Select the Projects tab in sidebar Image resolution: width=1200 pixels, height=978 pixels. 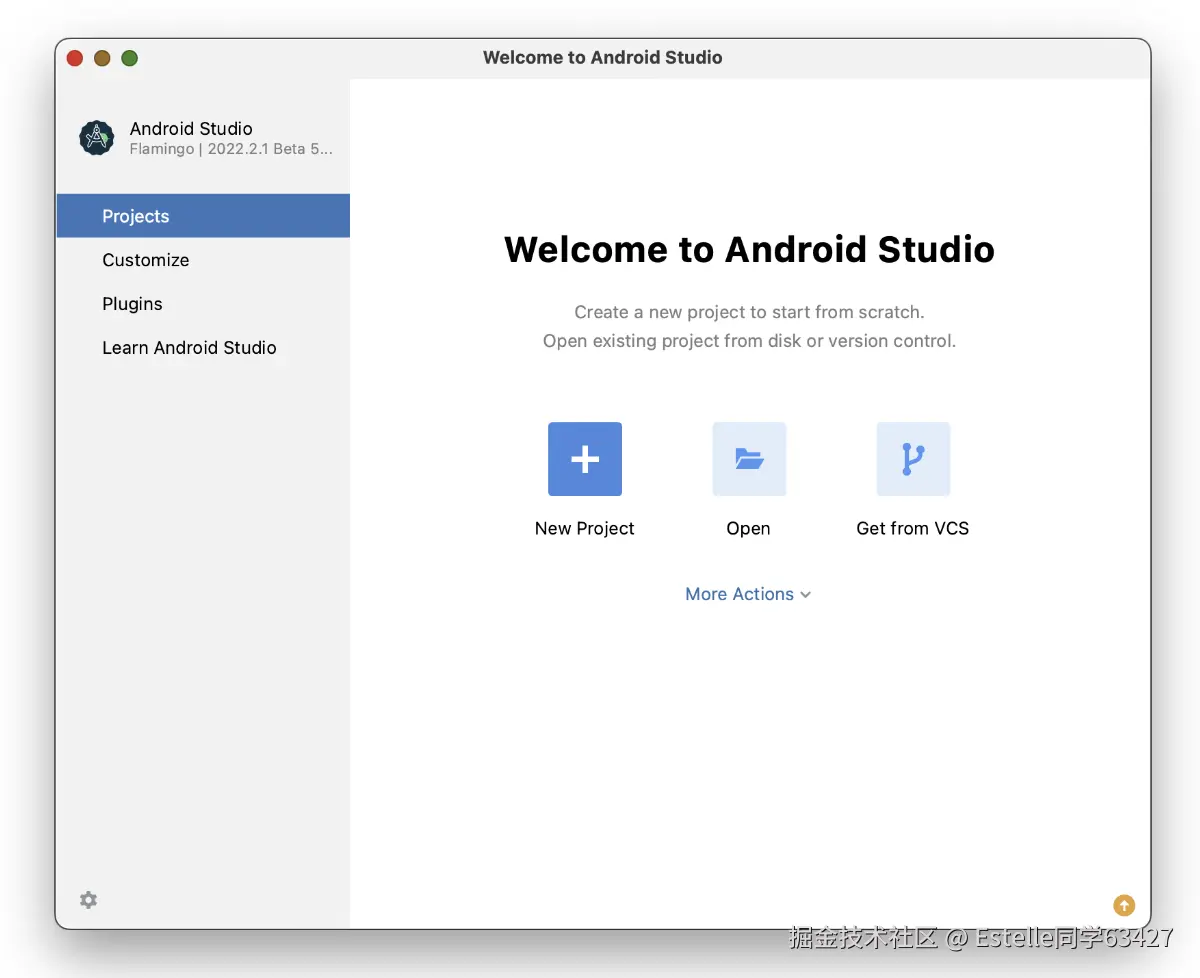pos(203,216)
